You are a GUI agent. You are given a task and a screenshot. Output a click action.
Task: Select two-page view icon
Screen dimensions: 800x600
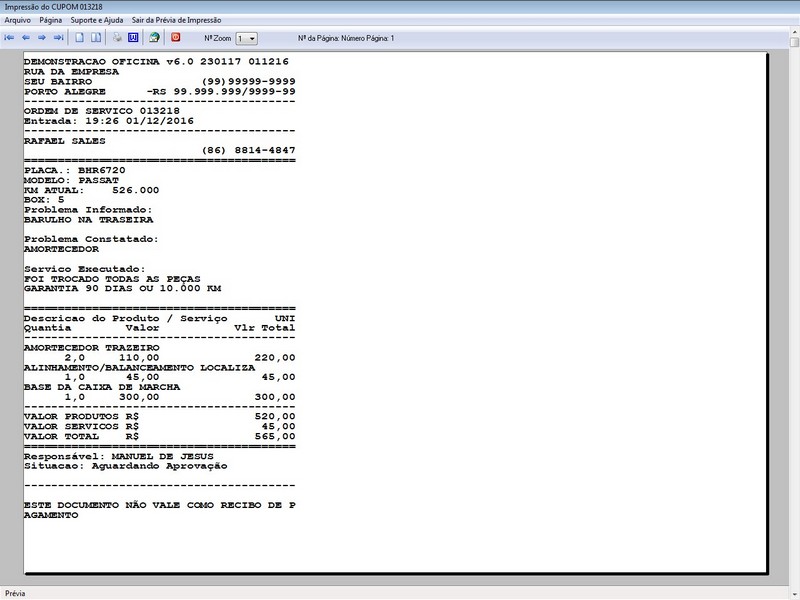coord(96,38)
